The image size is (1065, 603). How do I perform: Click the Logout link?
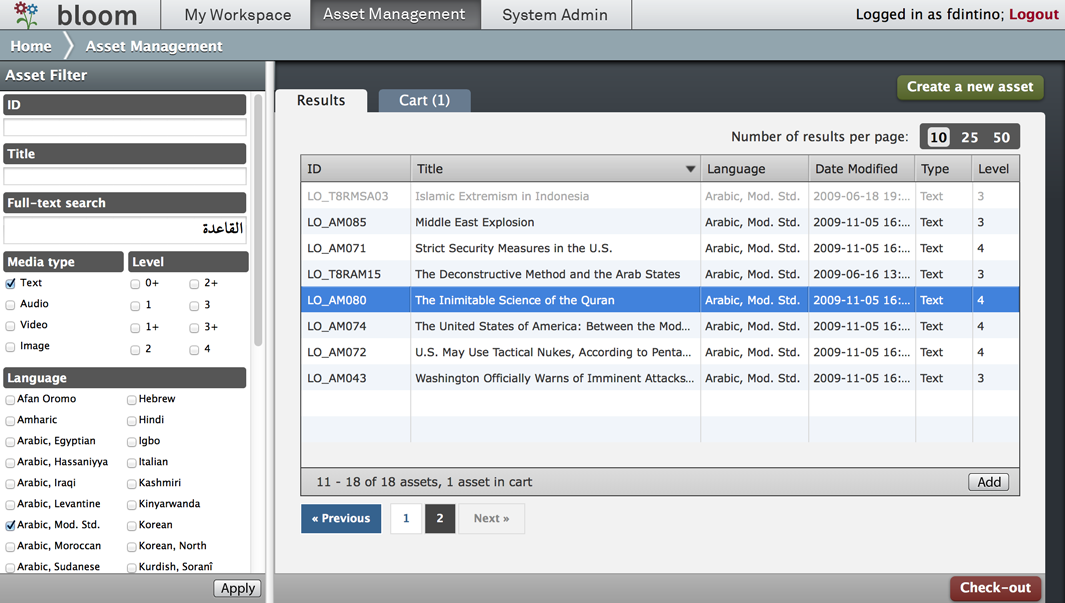pos(1033,15)
